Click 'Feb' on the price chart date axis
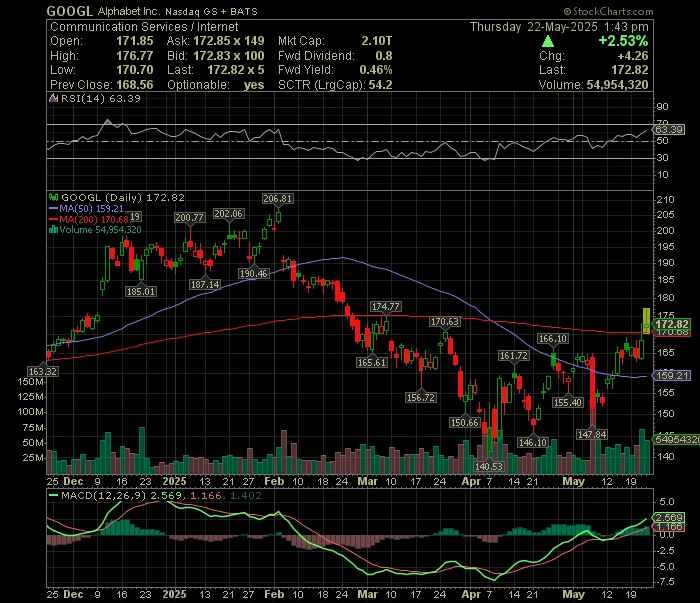This screenshot has height=603, width=700. click(274, 482)
